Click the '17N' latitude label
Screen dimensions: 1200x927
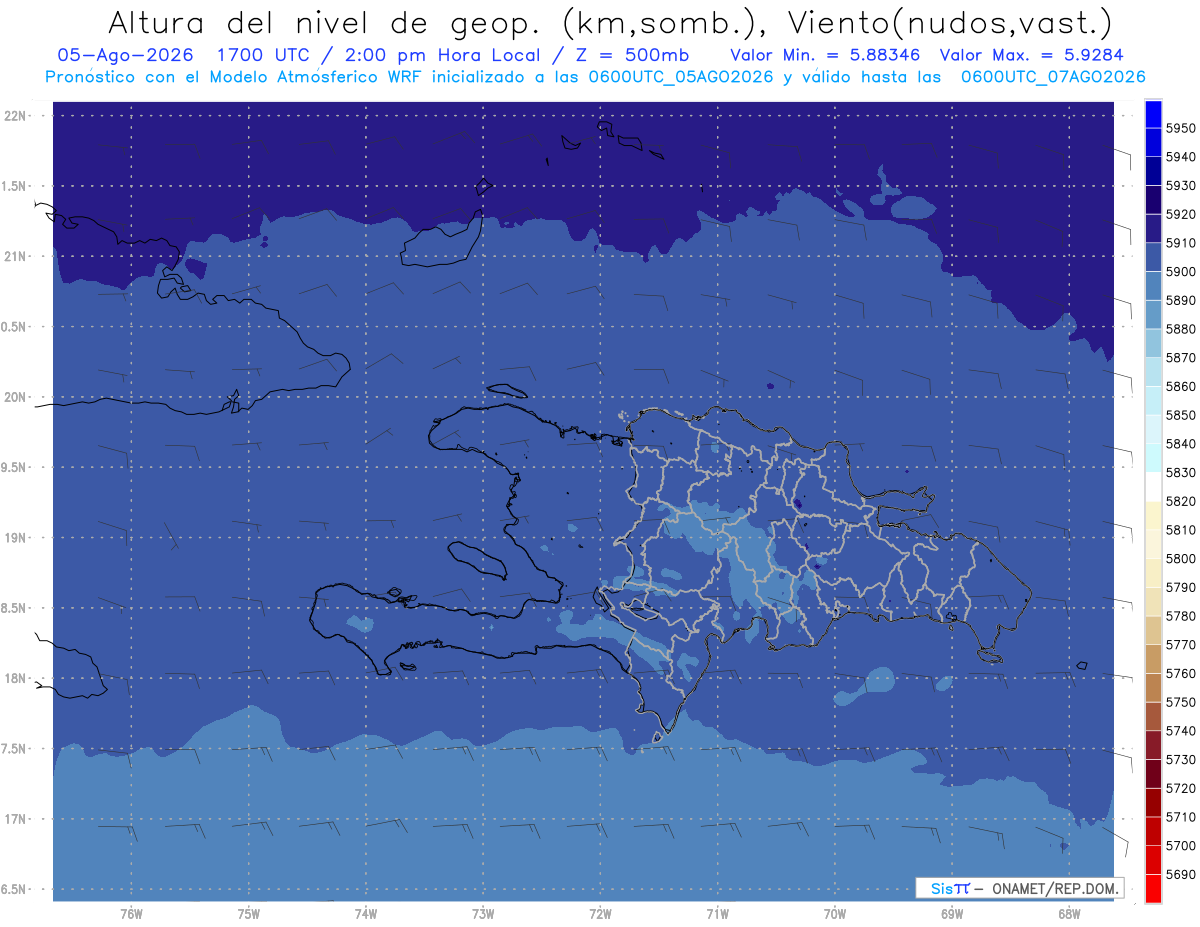tap(17, 819)
